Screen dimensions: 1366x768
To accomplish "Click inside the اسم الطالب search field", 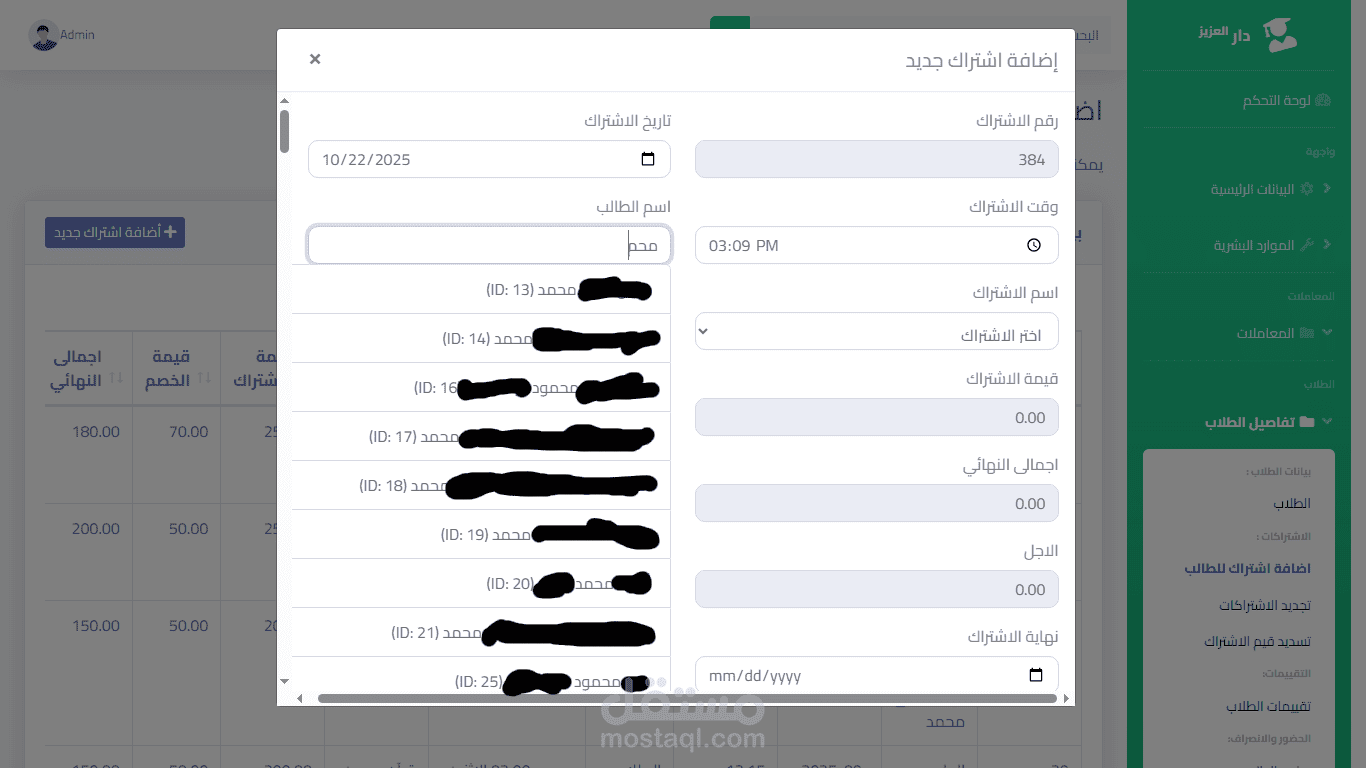I will [x=489, y=245].
